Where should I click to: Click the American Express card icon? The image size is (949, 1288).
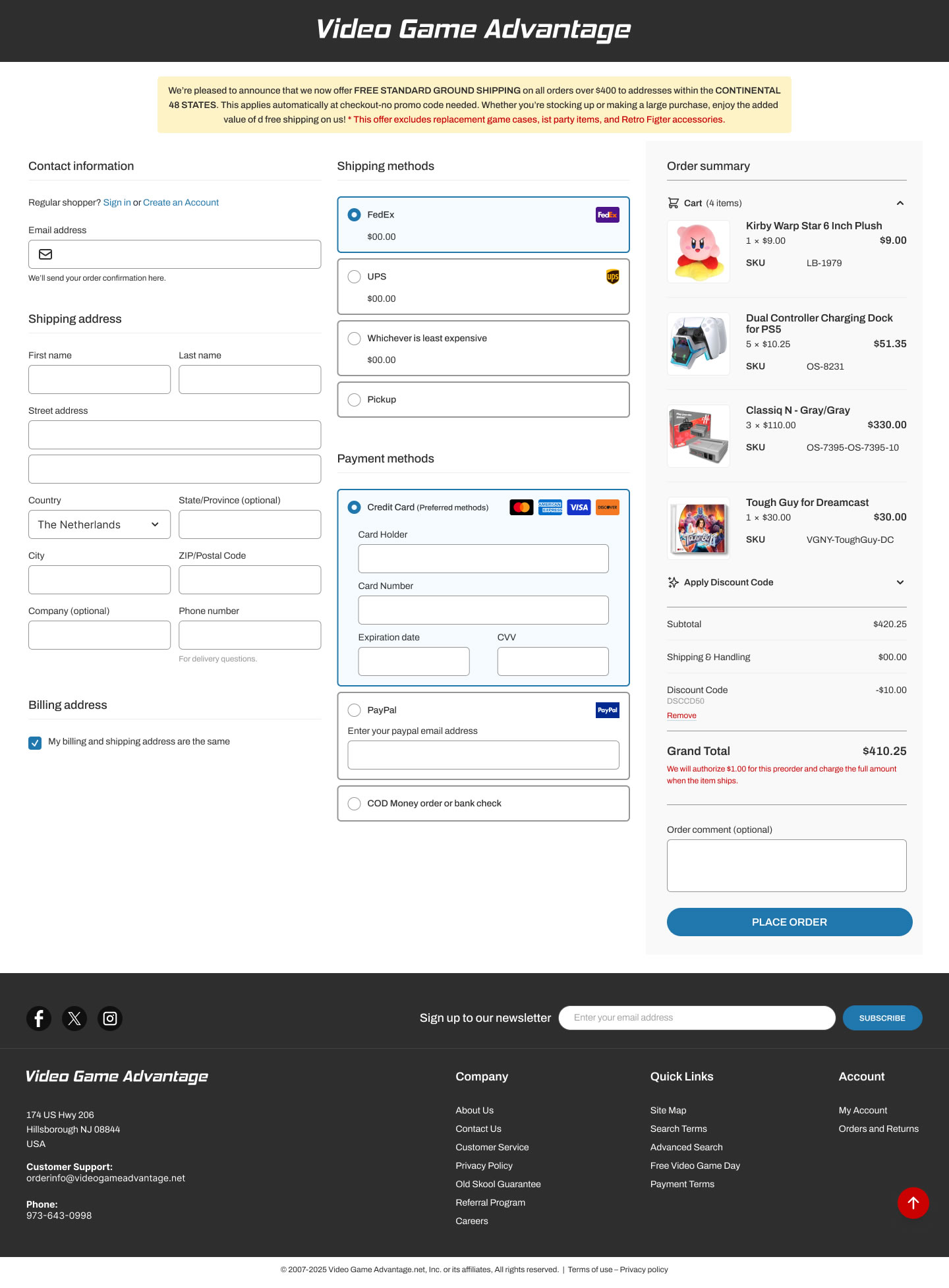pos(550,507)
